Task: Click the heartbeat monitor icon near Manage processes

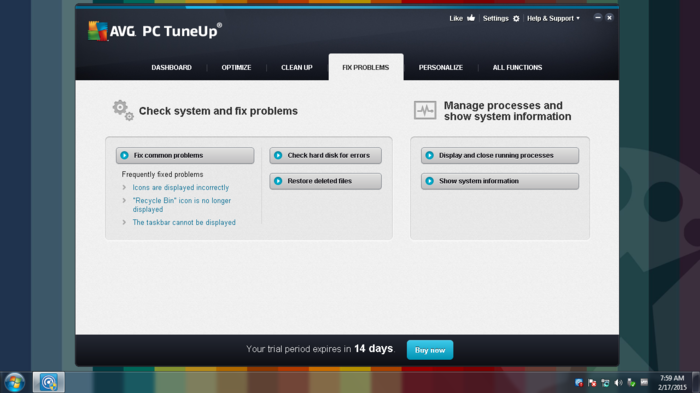Action: [x=425, y=110]
